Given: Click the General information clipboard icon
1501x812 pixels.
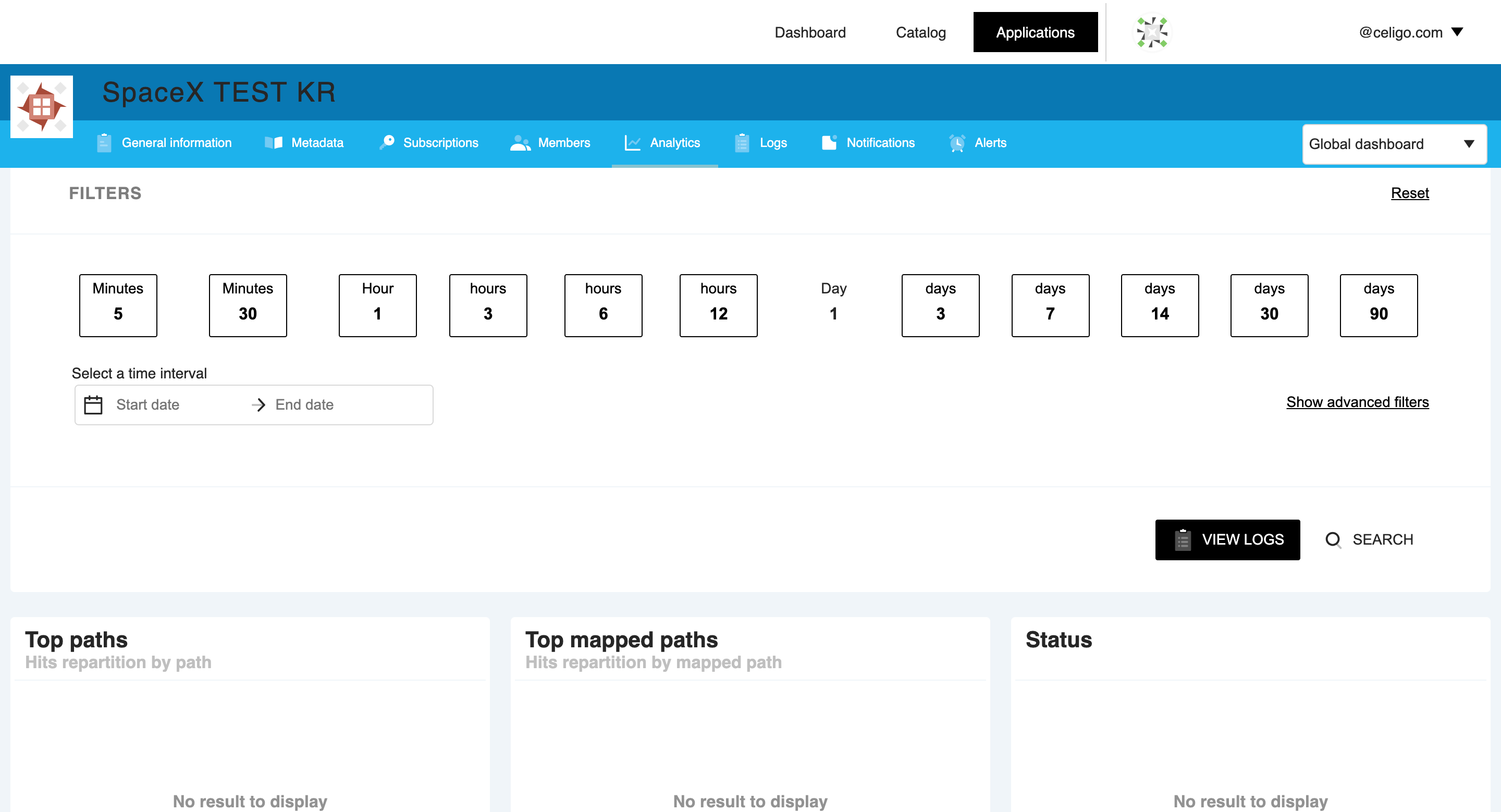Looking at the screenshot, I should coord(104,143).
